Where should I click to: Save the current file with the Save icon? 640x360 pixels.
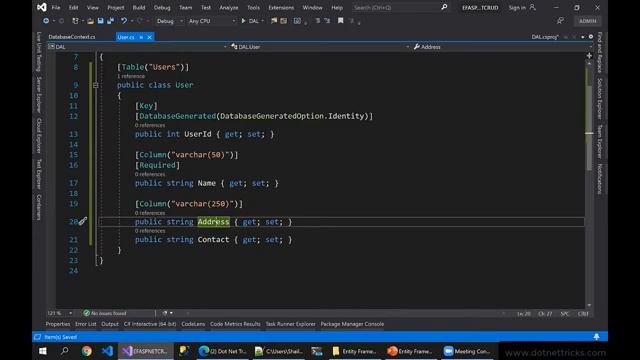point(100,21)
